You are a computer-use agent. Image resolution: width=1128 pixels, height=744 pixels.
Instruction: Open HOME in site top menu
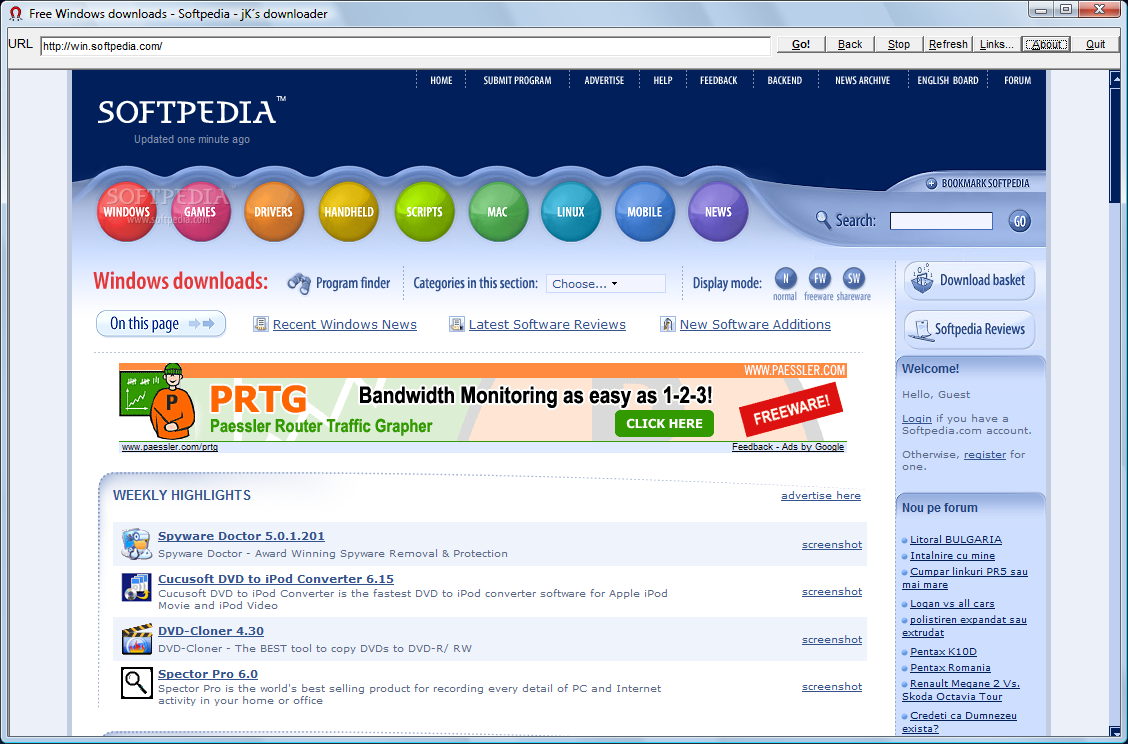click(441, 81)
